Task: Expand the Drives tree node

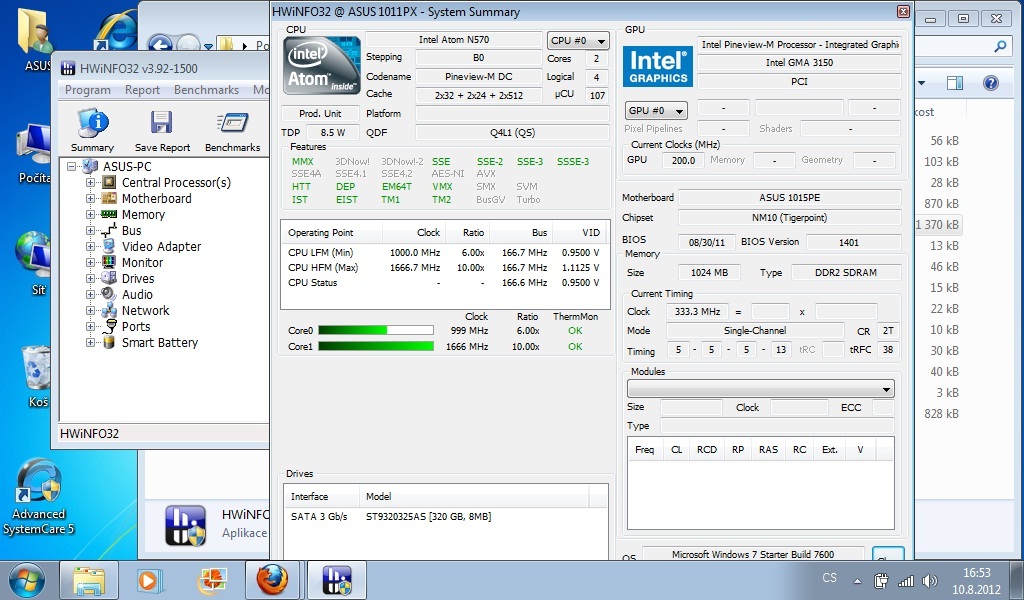Action: point(91,279)
